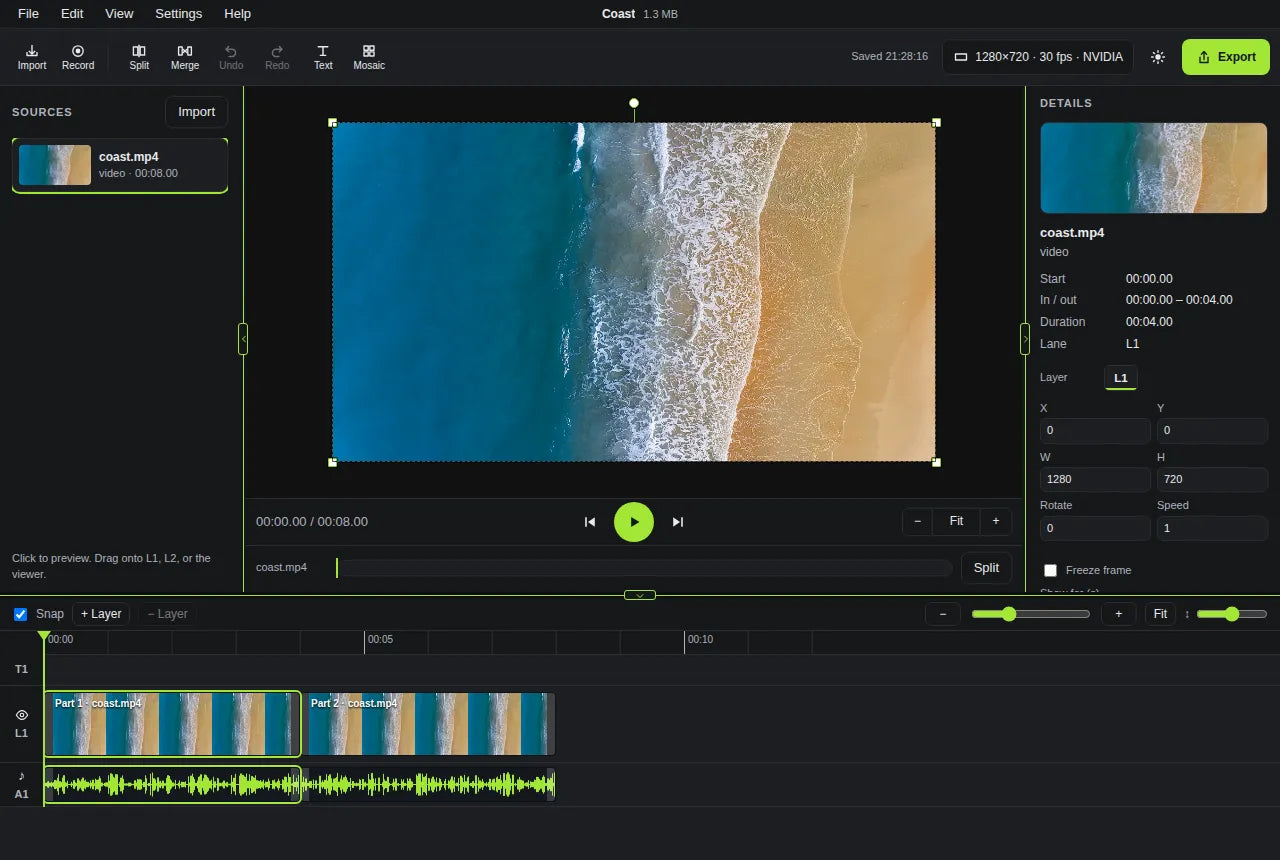Adjust the track height slider
Viewport: 1280px width, 860px height.
(1232, 614)
